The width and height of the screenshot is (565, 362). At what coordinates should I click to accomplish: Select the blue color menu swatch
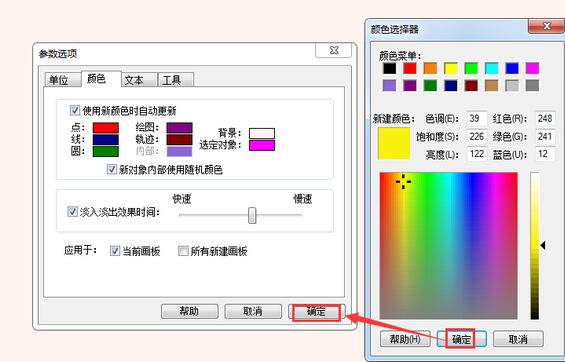tap(512, 68)
